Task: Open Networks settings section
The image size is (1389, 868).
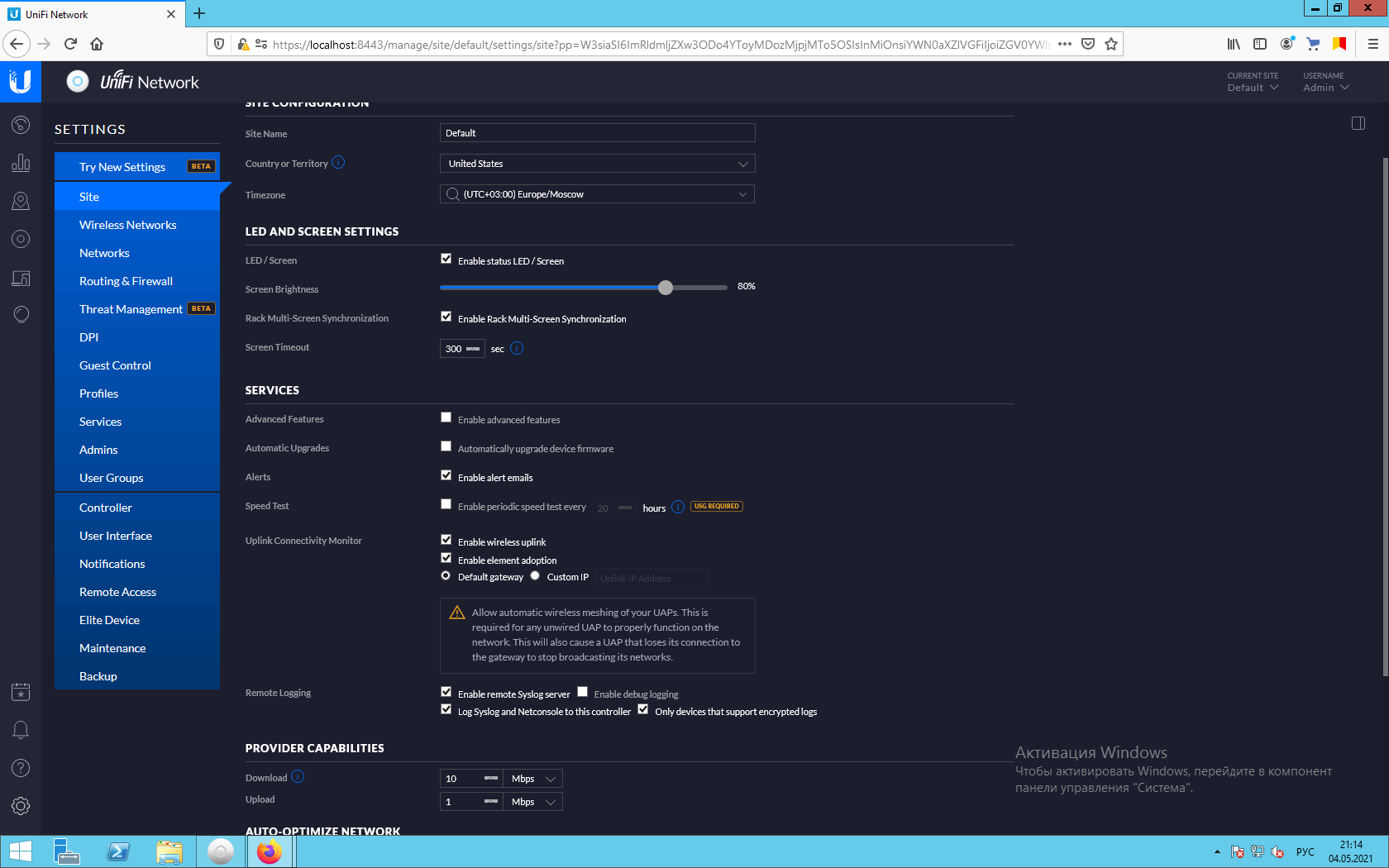Action: point(137,253)
